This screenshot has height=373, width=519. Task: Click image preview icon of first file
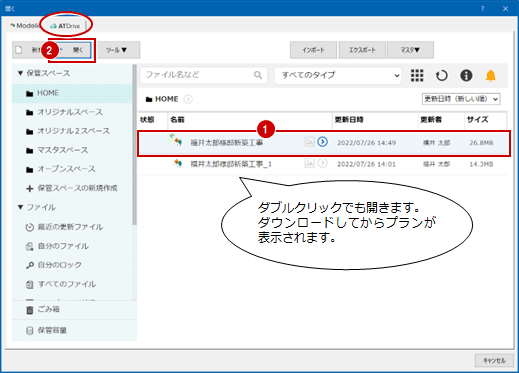click(309, 142)
